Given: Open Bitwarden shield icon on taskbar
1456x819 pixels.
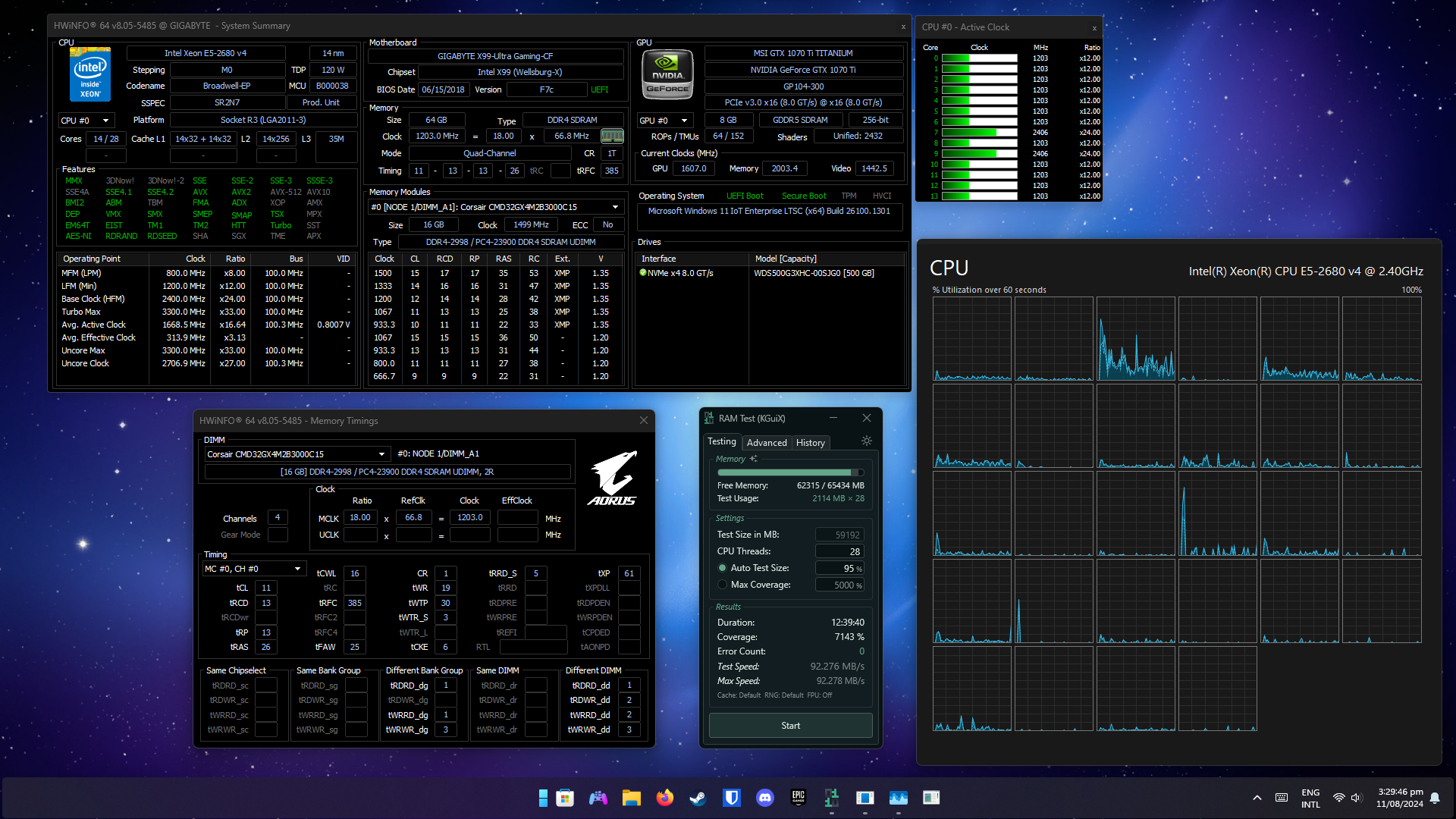Looking at the screenshot, I should coord(732,798).
